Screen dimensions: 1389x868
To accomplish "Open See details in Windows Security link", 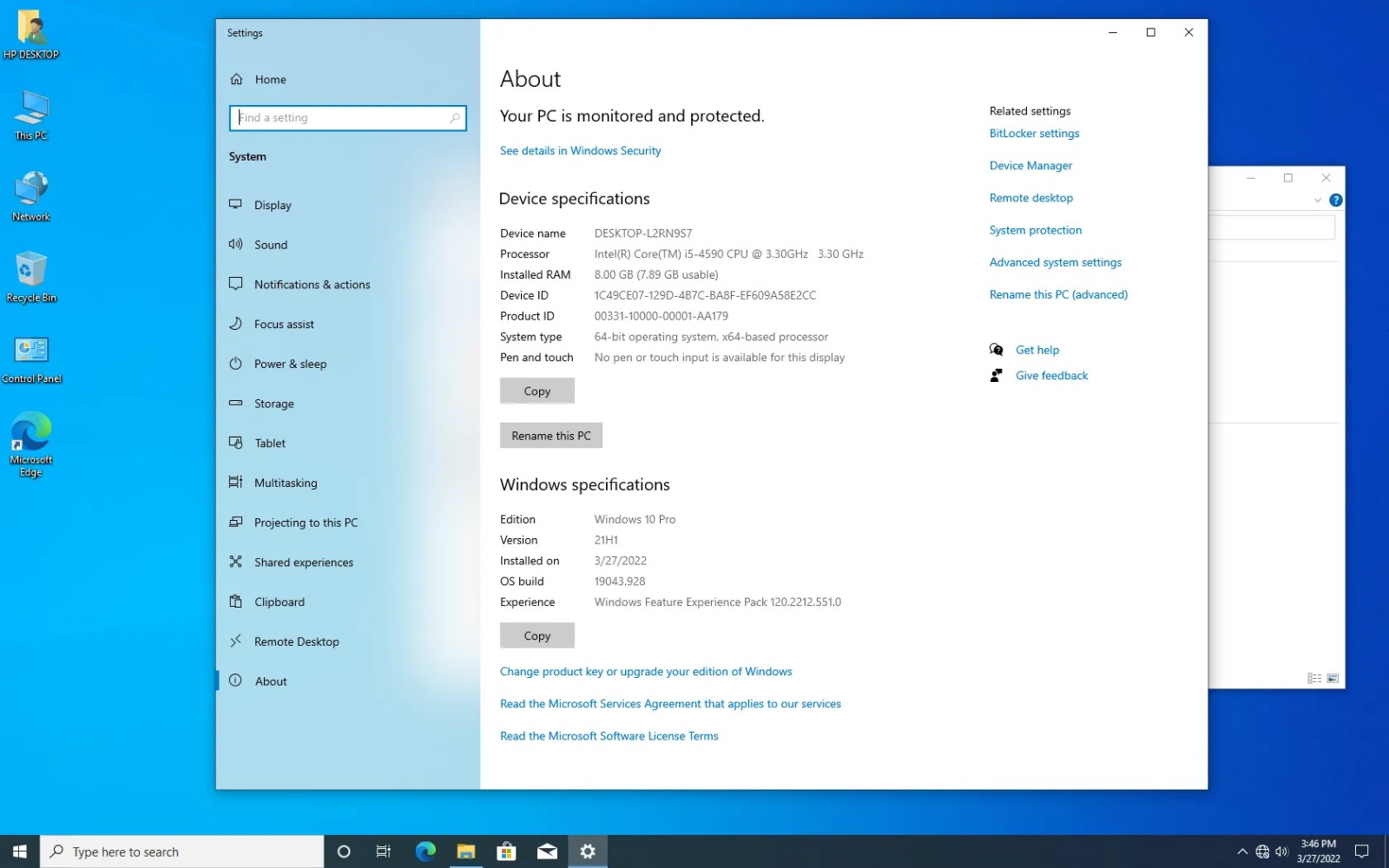I will [580, 150].
